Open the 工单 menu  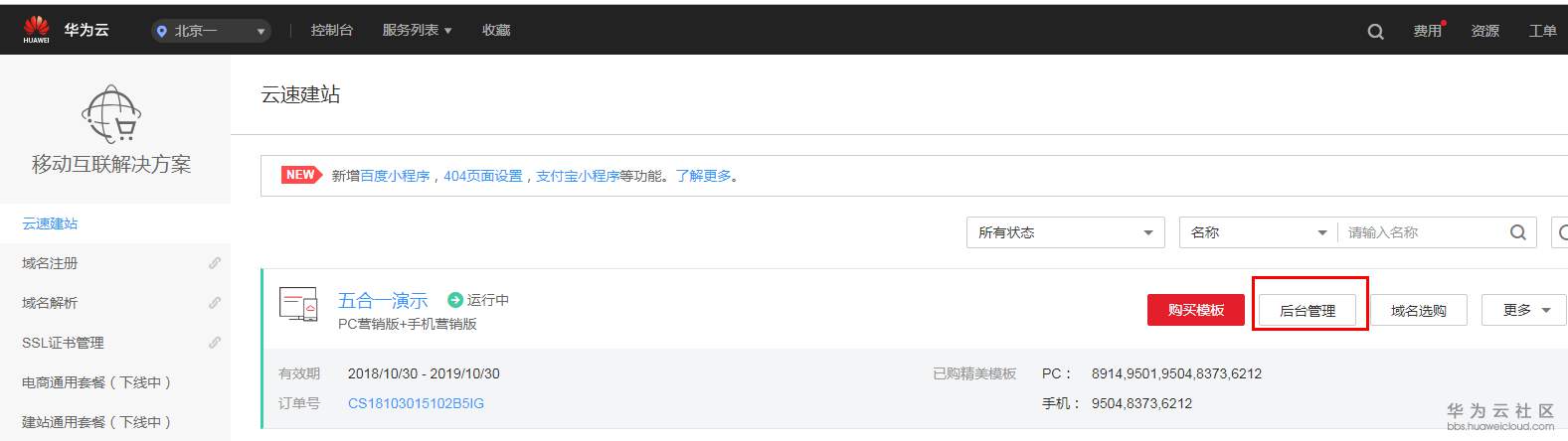click(x=1542, y=31)
